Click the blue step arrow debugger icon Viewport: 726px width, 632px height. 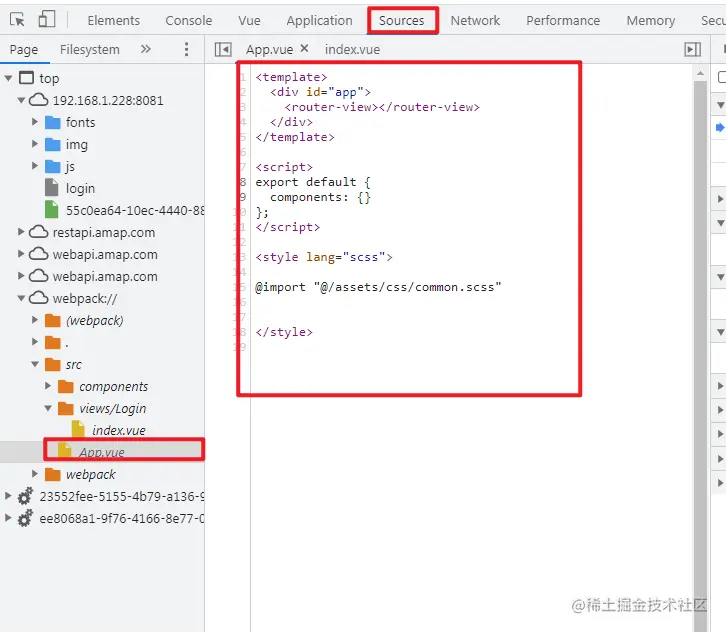pyautogui.click(x=720, y=127)
